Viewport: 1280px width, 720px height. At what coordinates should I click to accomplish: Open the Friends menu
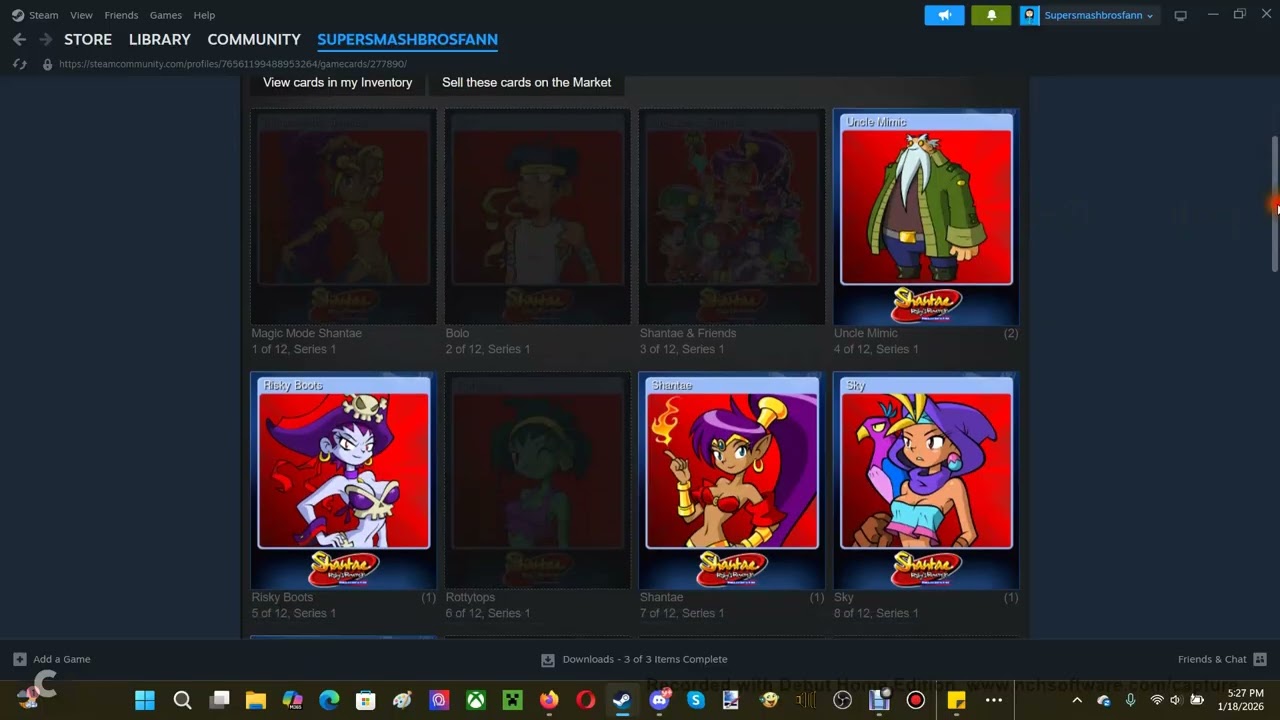pyautogui.click(x=121, y=15)
